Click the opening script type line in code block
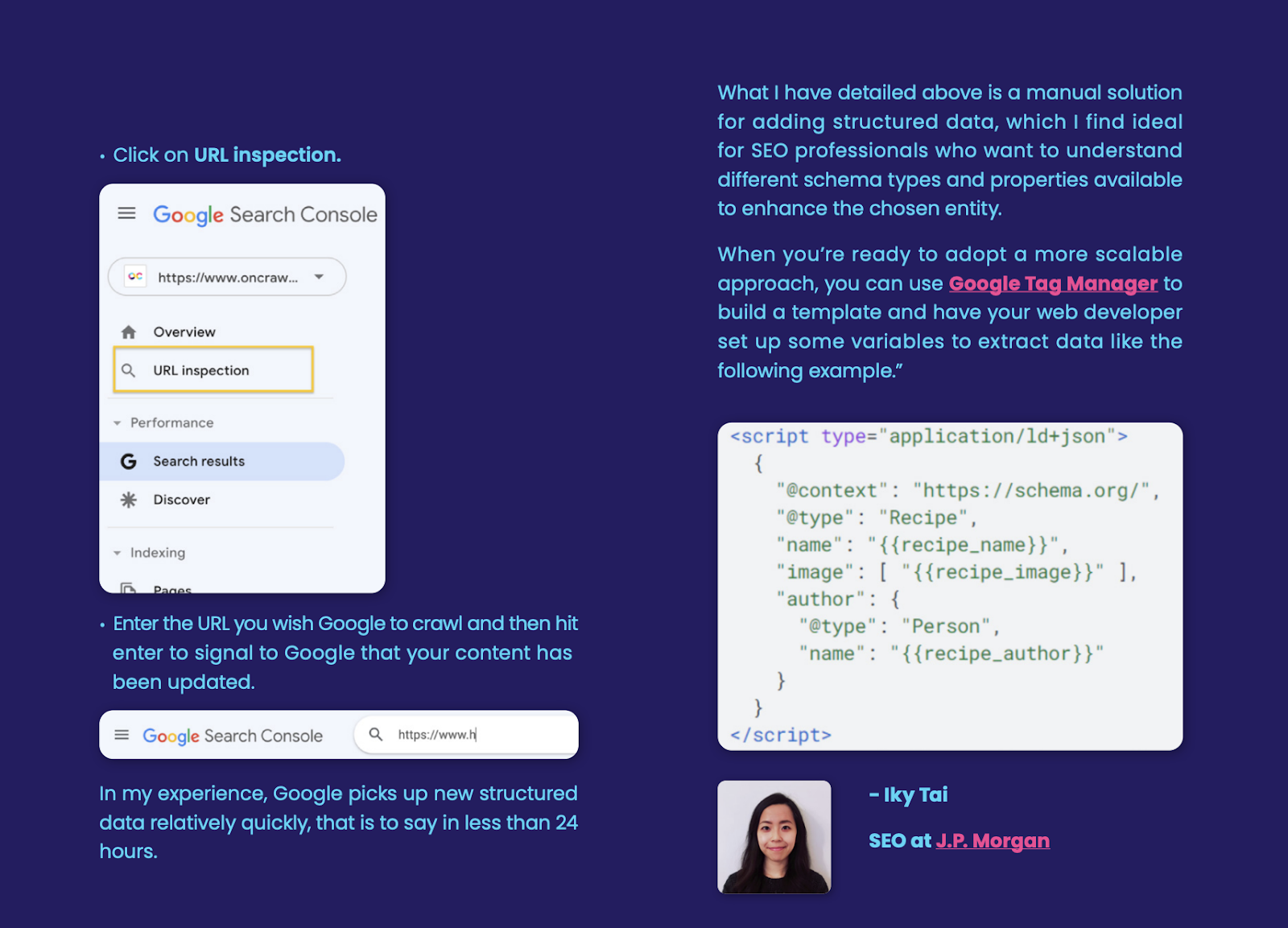This screenshot has height=928, width=1288. click(929, 436)
